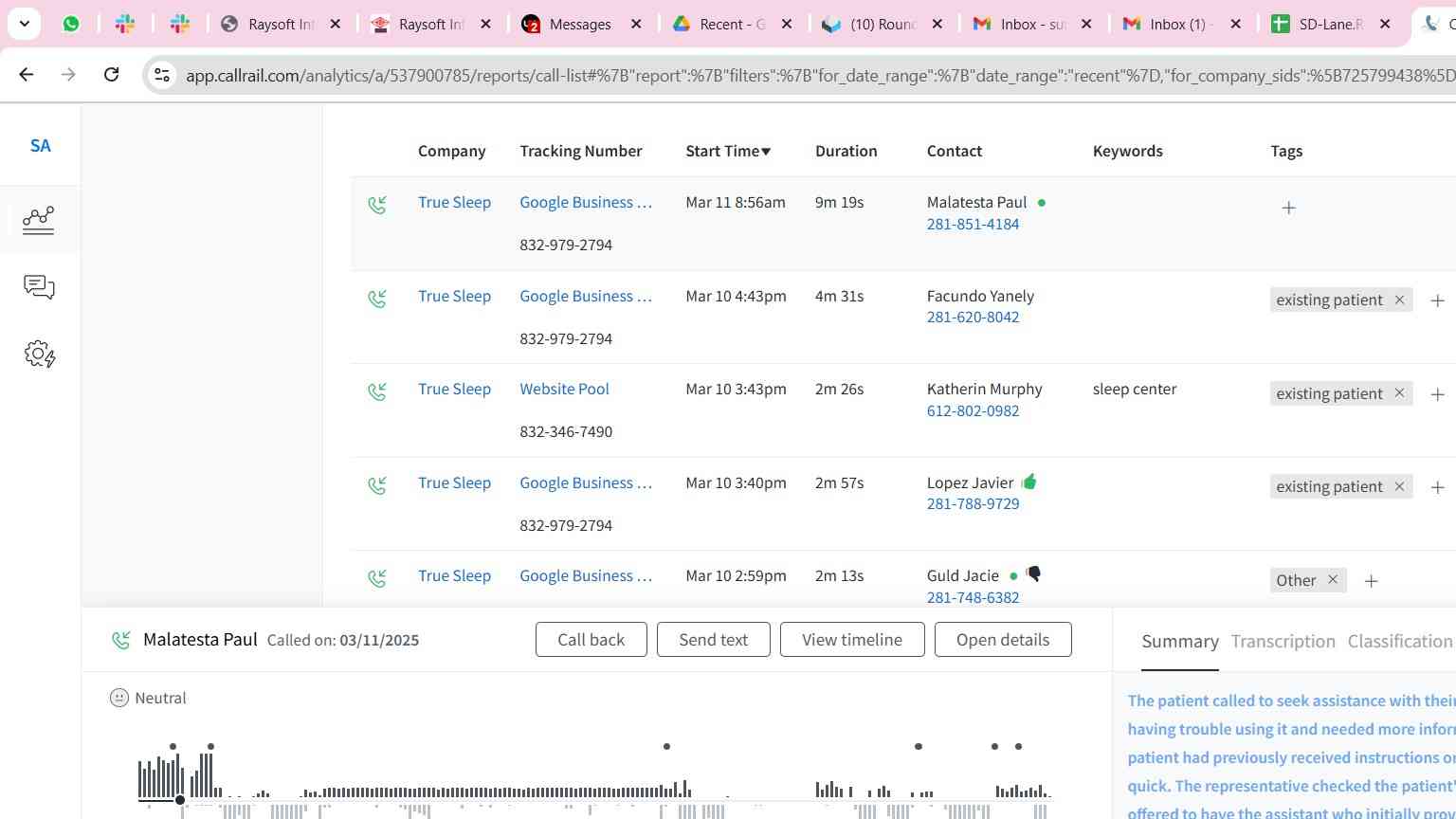
Task: Add another tag to Lopez Javier call
Action: 1437,487
